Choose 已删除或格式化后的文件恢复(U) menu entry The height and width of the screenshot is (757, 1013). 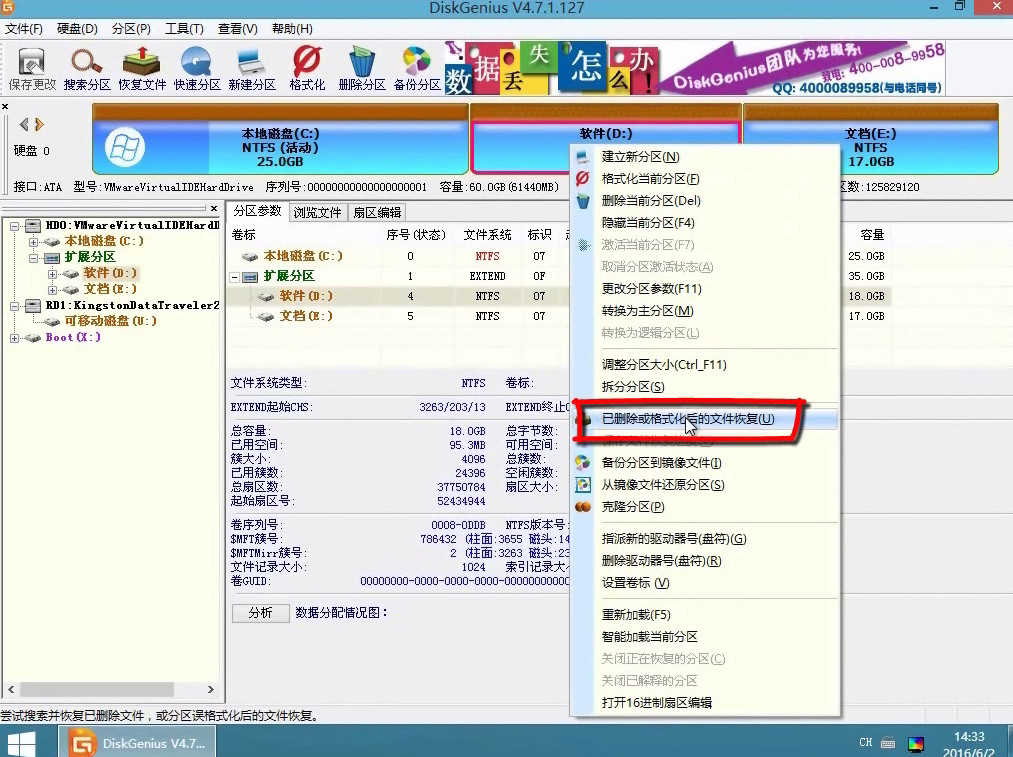click(704, 419)
